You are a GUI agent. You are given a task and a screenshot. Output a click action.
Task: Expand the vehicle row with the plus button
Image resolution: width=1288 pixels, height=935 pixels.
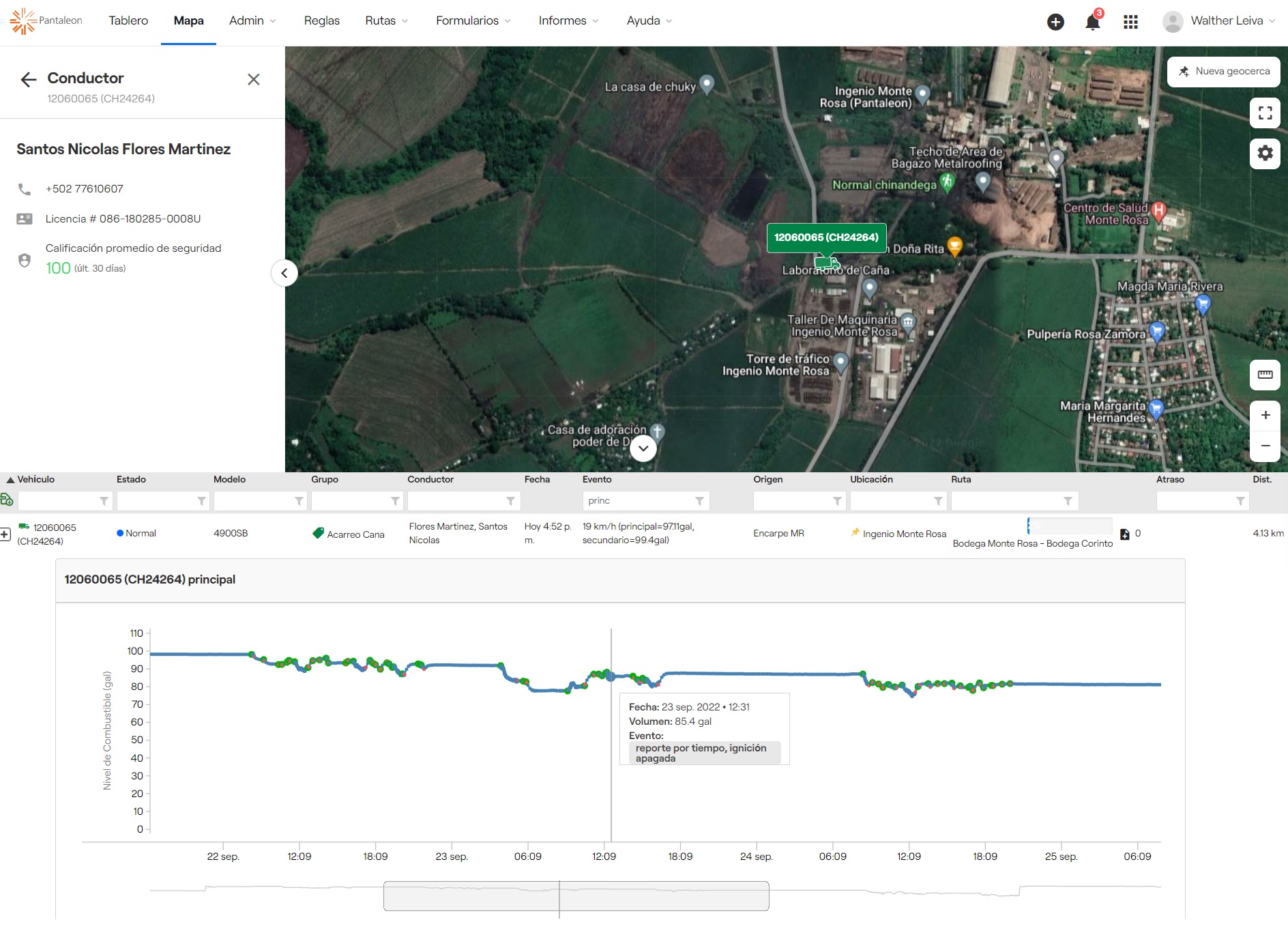(5, 534)
